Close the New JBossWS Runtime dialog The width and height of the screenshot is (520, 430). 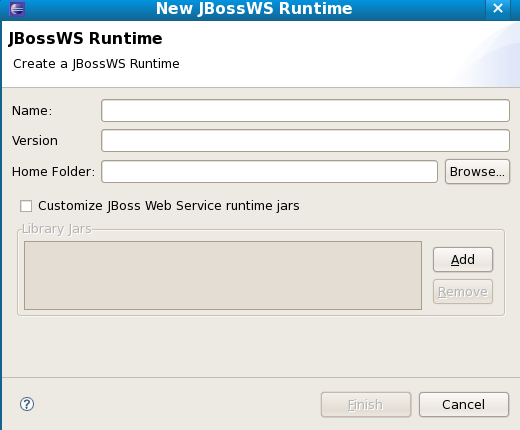tap(498, 8)
